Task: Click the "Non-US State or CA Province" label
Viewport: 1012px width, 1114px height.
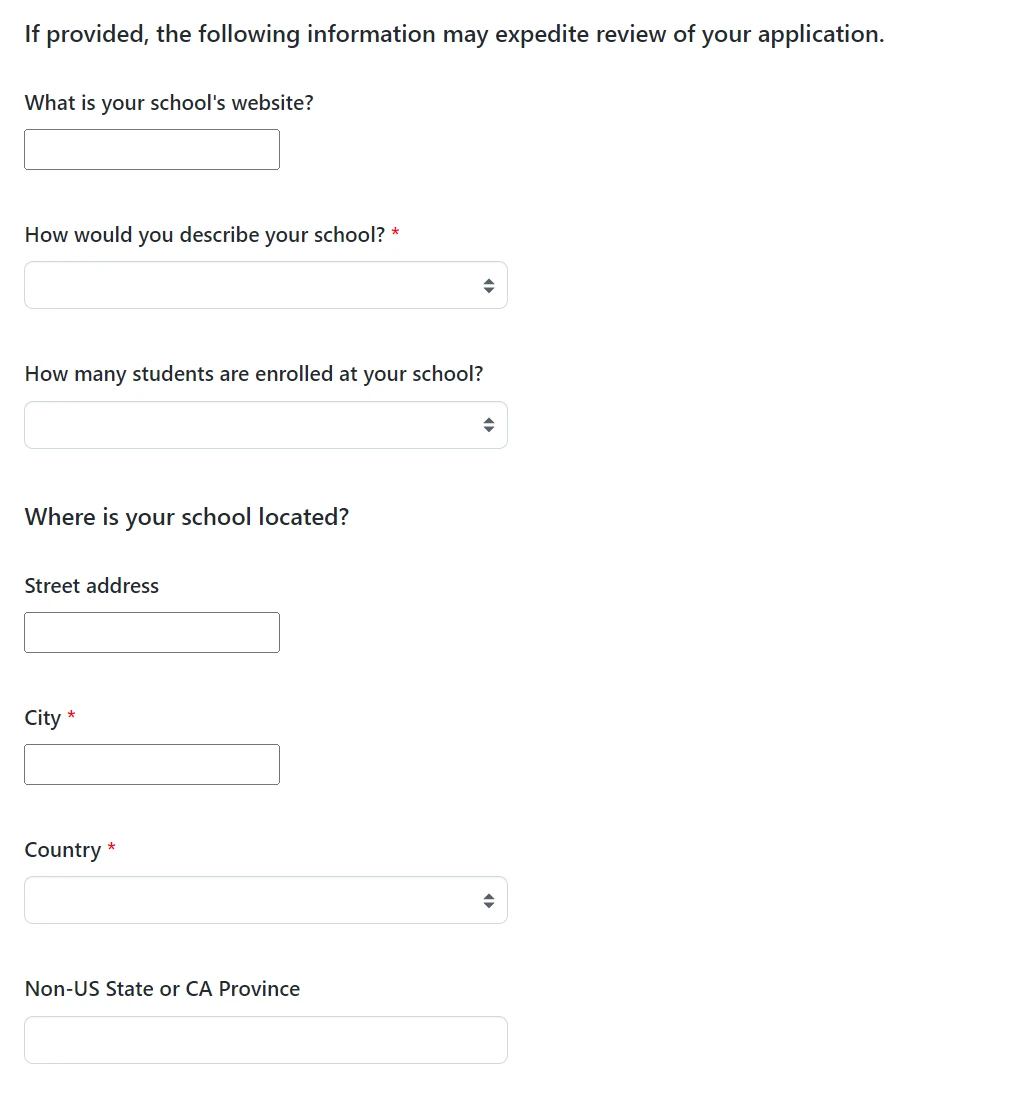Action: (x=162, y=989)
